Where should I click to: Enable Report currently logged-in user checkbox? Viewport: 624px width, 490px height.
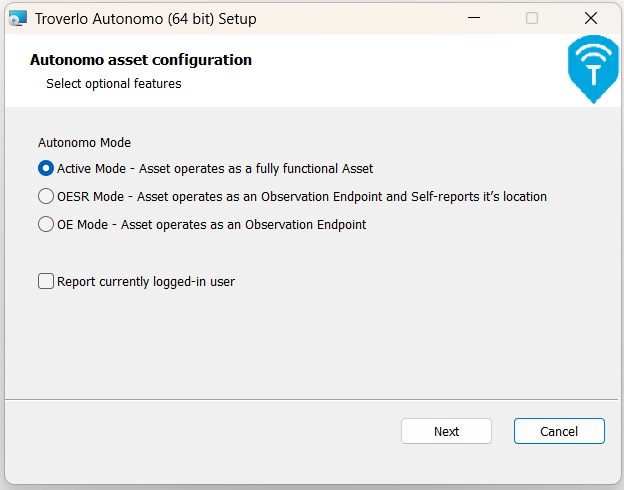click(46, 281)
